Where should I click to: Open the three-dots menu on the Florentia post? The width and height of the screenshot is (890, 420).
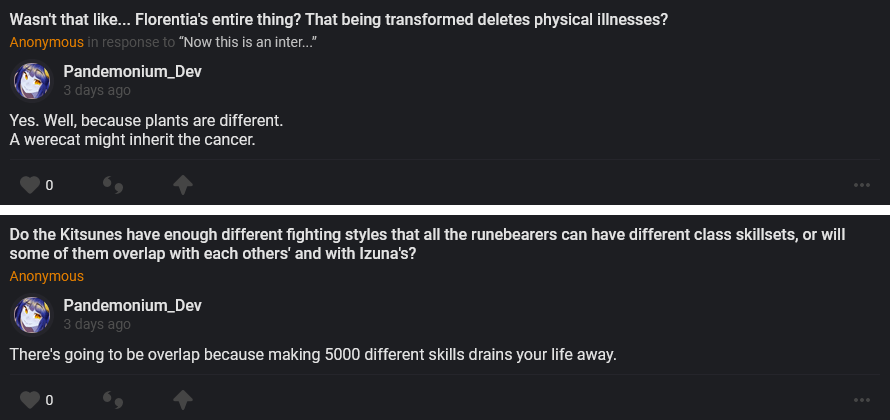coord(861,185)
